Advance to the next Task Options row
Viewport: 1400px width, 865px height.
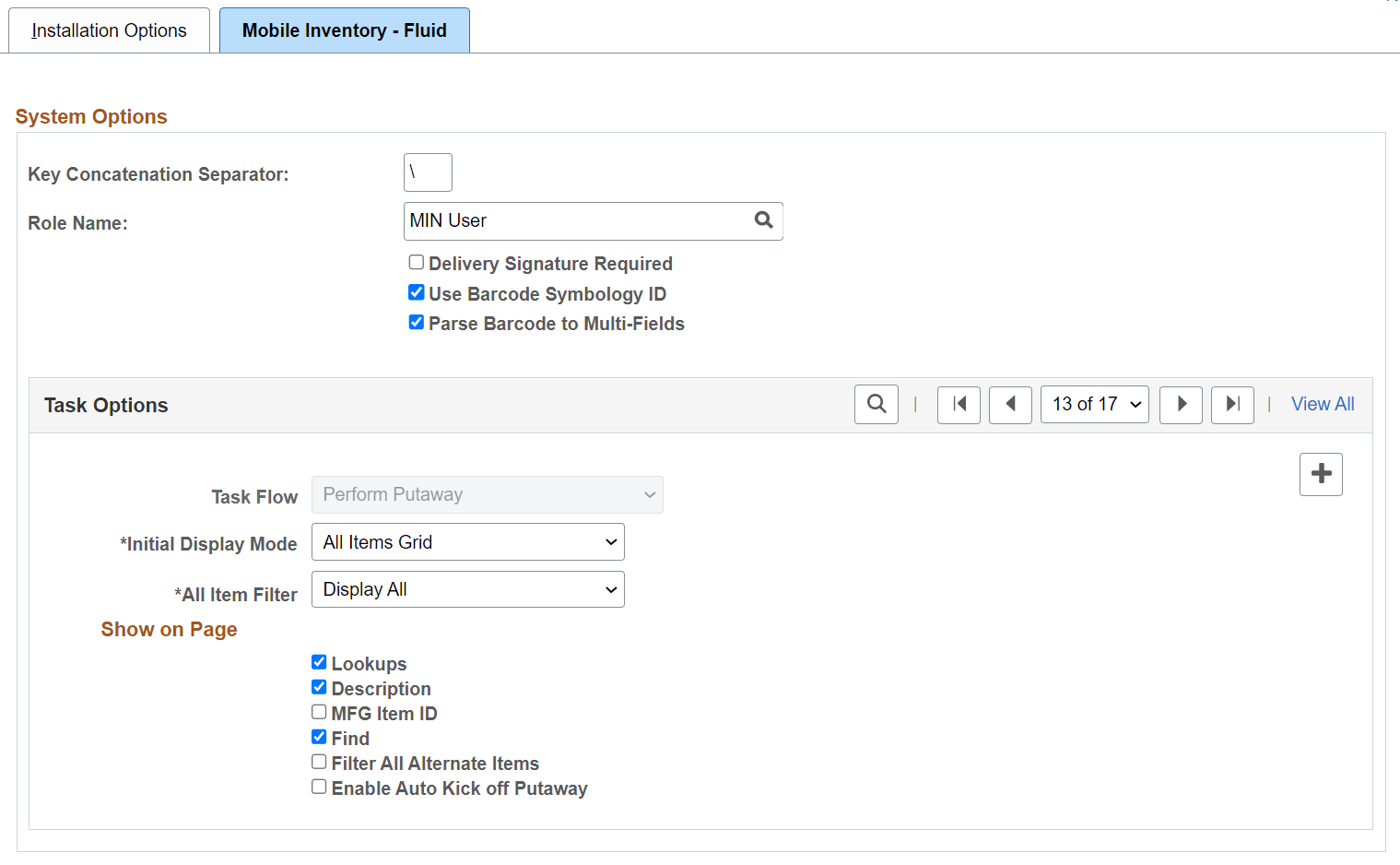(x=1181, y=404)
